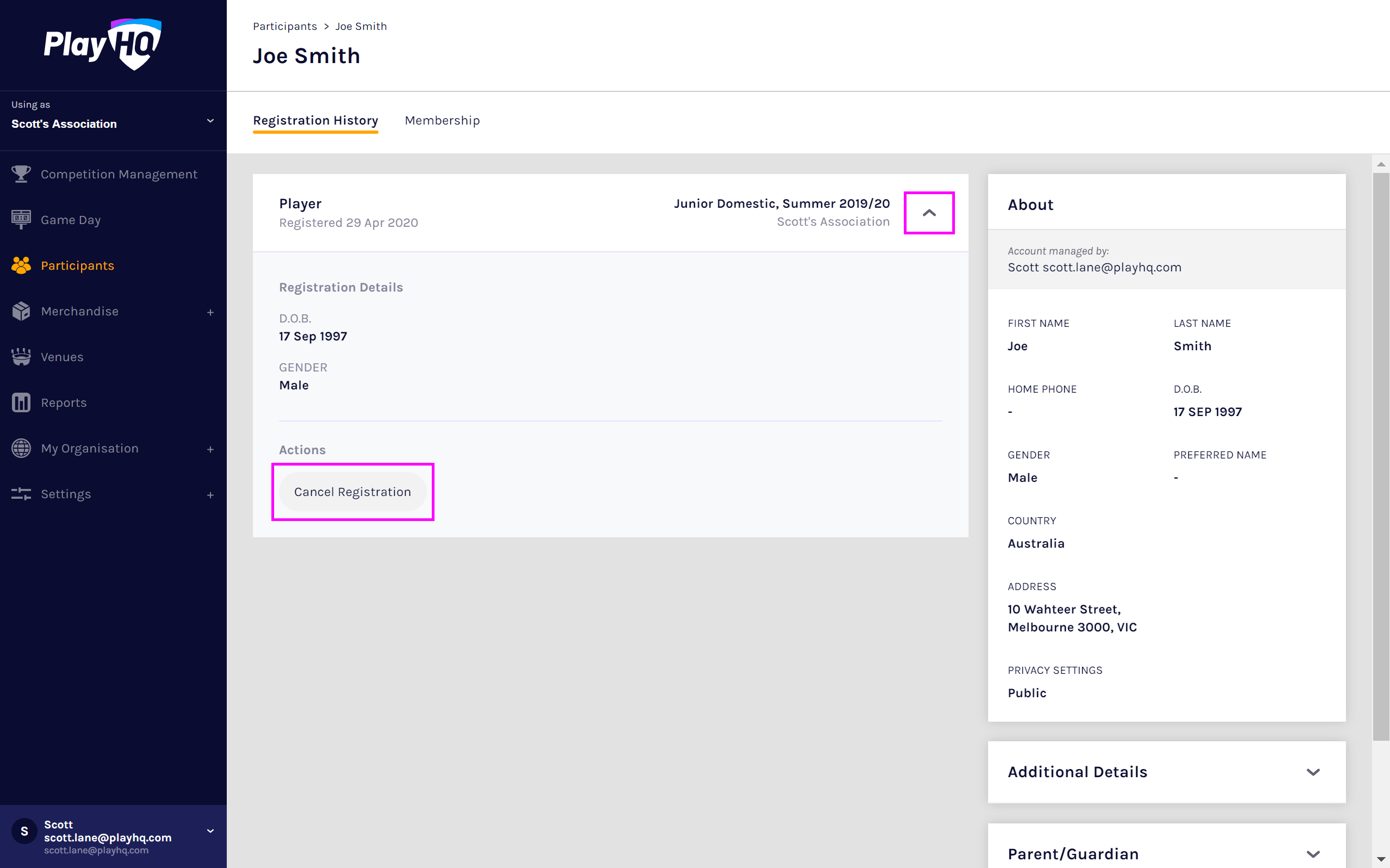Click the Settings sliders icon
The width and height of the screenshot is (1390, 868).
click(x=21, y=494)
